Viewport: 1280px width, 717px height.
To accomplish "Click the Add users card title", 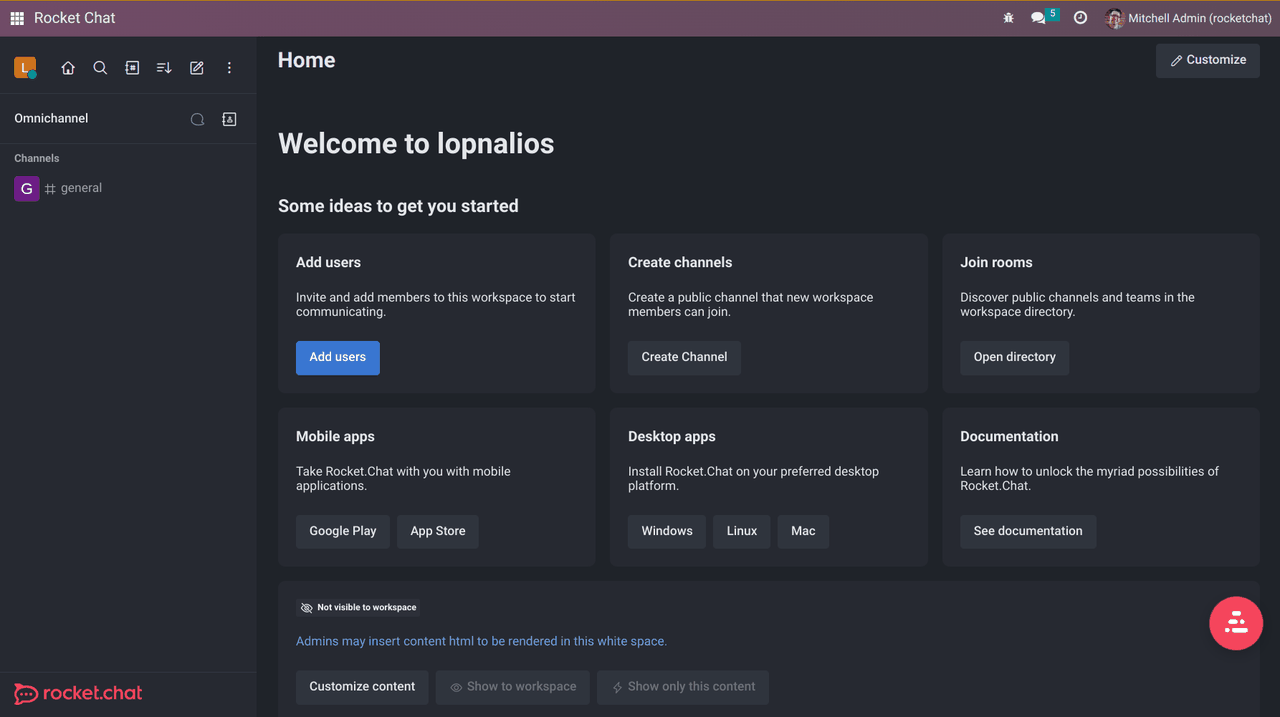I will [328, 262].
